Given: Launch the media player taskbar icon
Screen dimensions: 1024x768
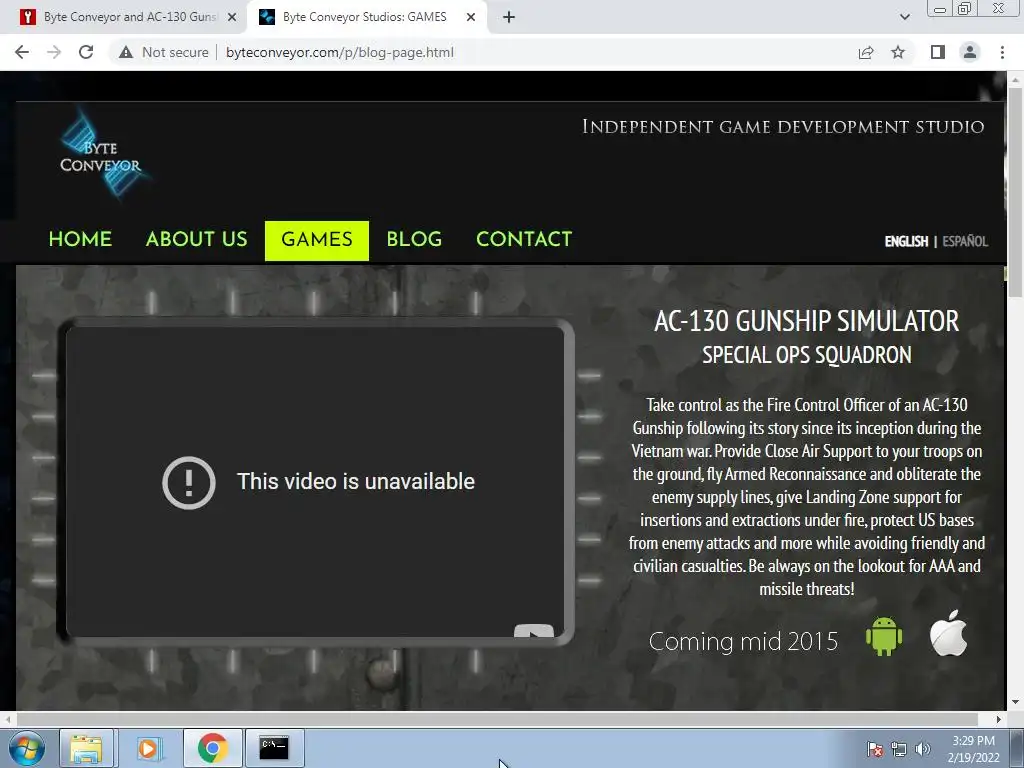Looking at the screenshot, I should click(x=150, y=748).
